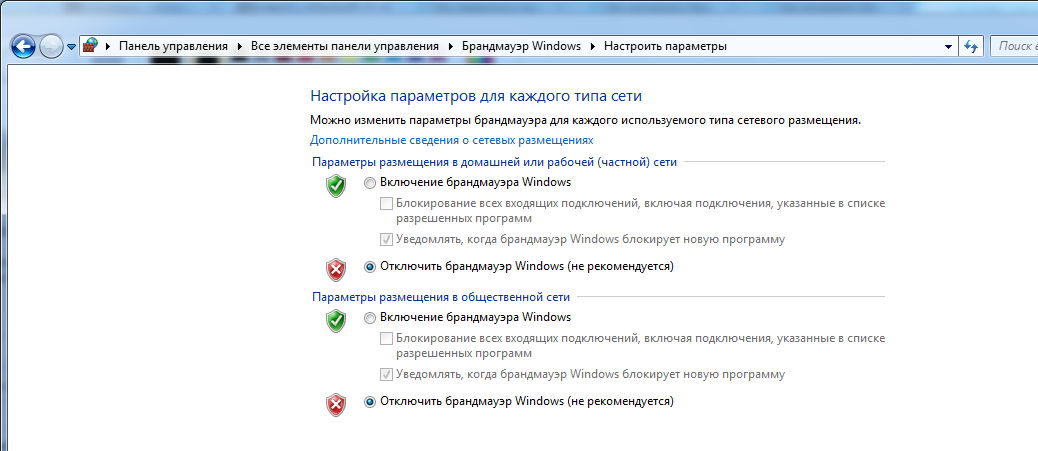Toggle 'Уведомлять' checkbox under public network
The width and height of the screenshot is (1038, 451).
(387, 375)
